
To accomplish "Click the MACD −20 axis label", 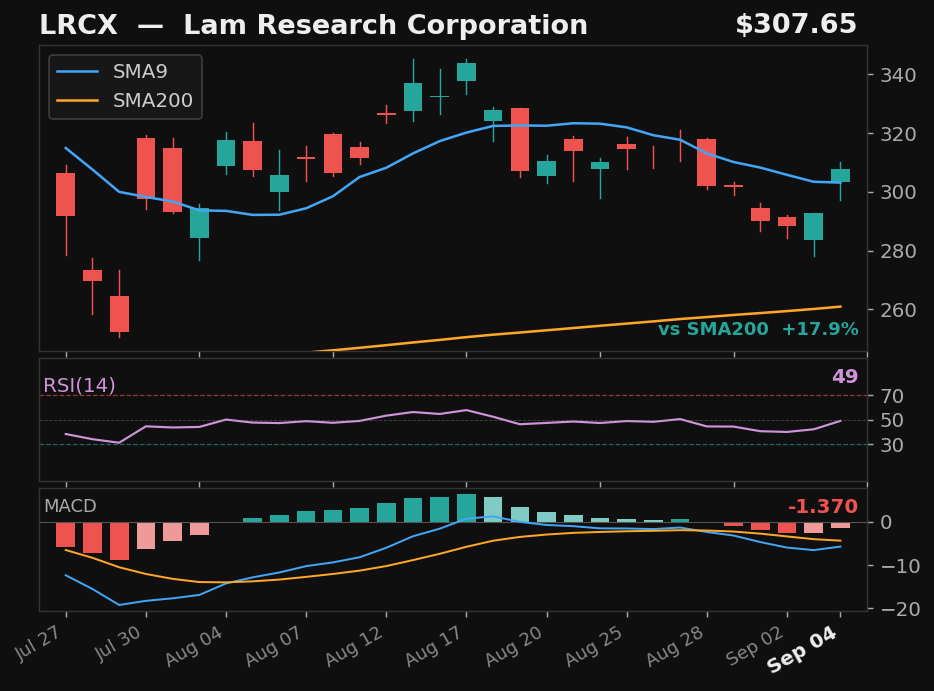I will point(900,609).
